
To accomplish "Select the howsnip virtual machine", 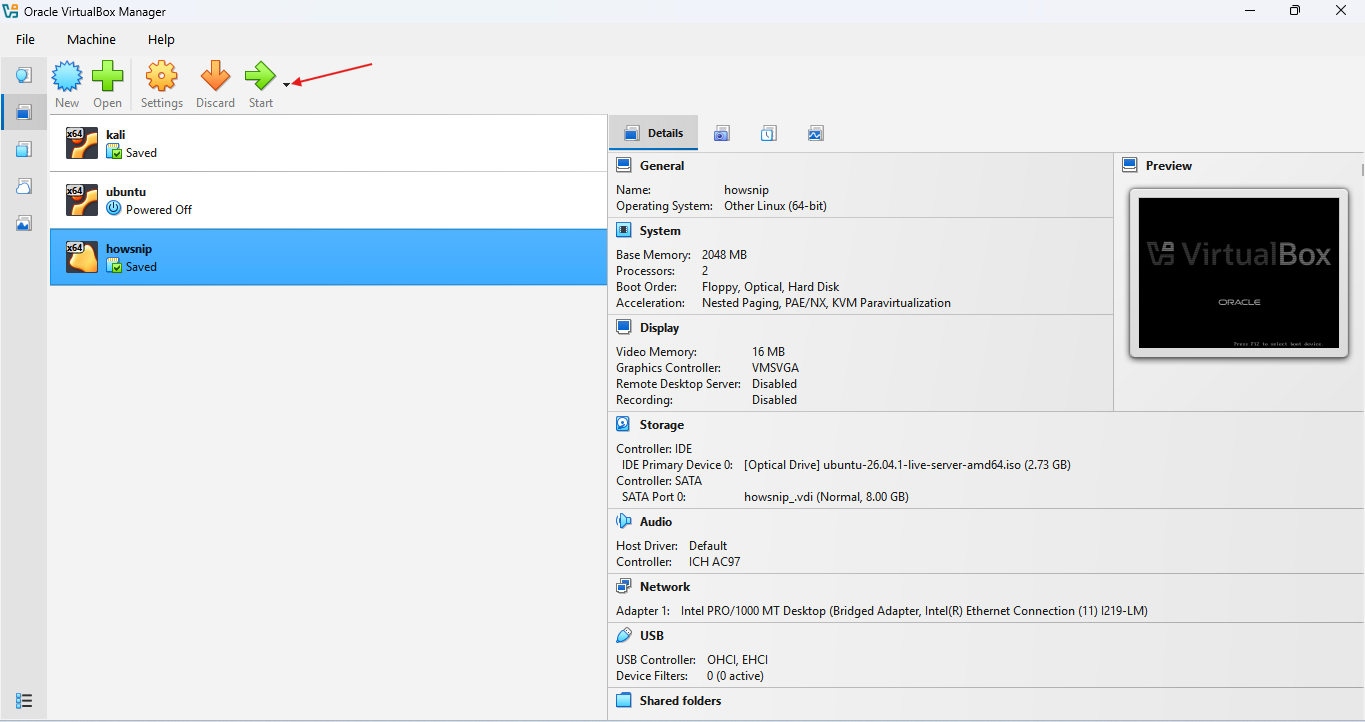I will [x=328, y=257].
